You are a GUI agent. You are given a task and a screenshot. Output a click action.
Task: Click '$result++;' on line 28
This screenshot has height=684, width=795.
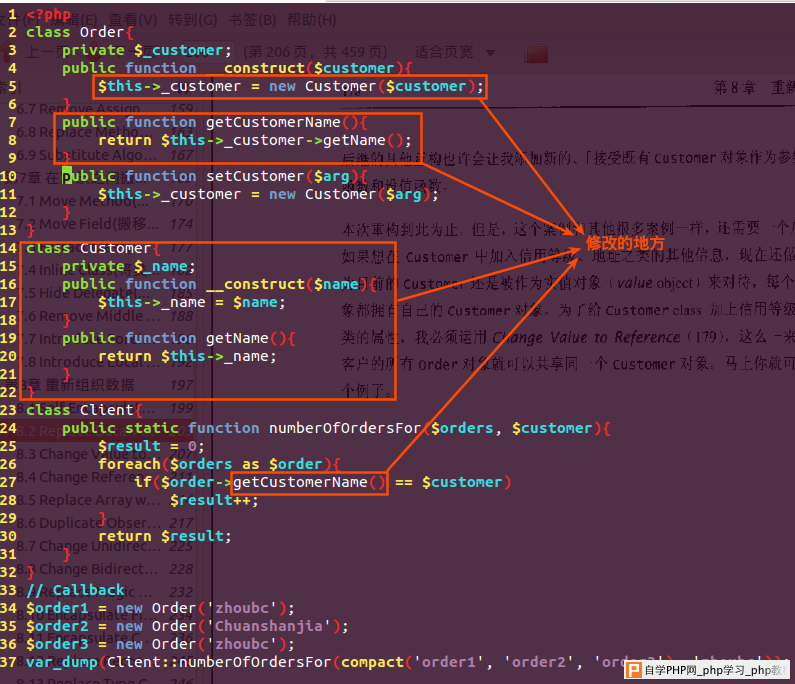214,500
